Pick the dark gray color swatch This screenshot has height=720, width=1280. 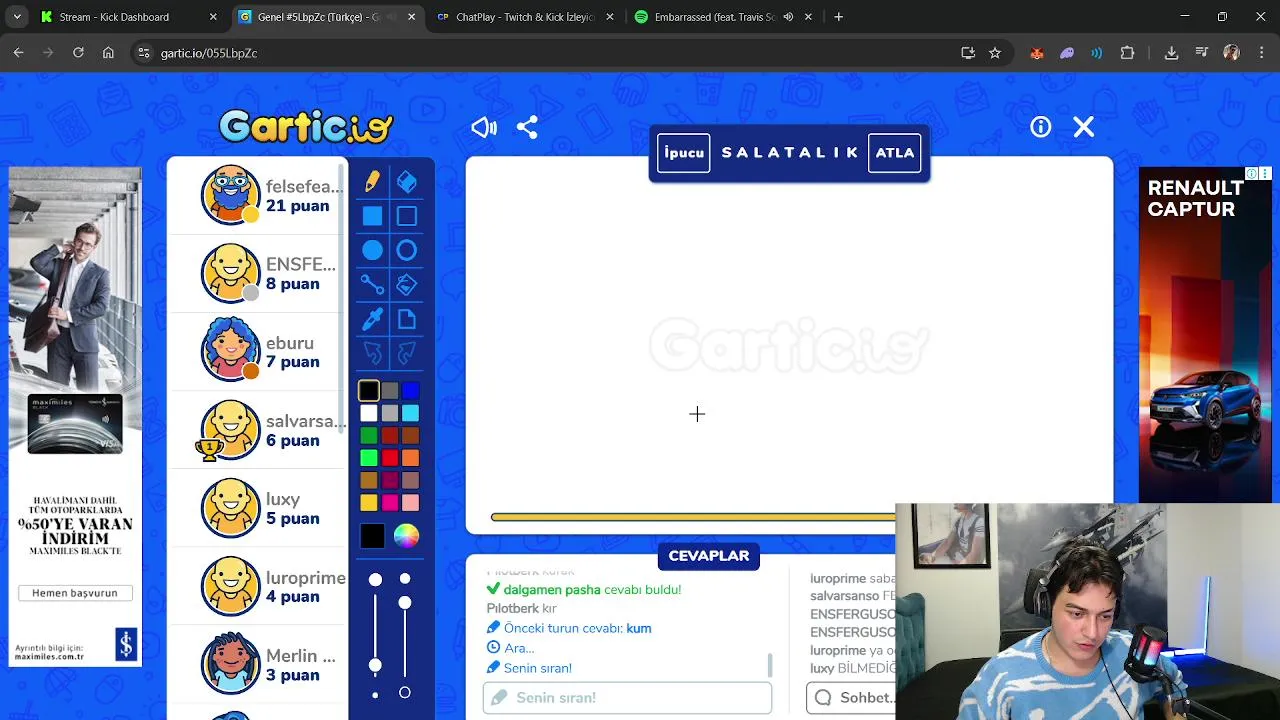pos(390,391)
